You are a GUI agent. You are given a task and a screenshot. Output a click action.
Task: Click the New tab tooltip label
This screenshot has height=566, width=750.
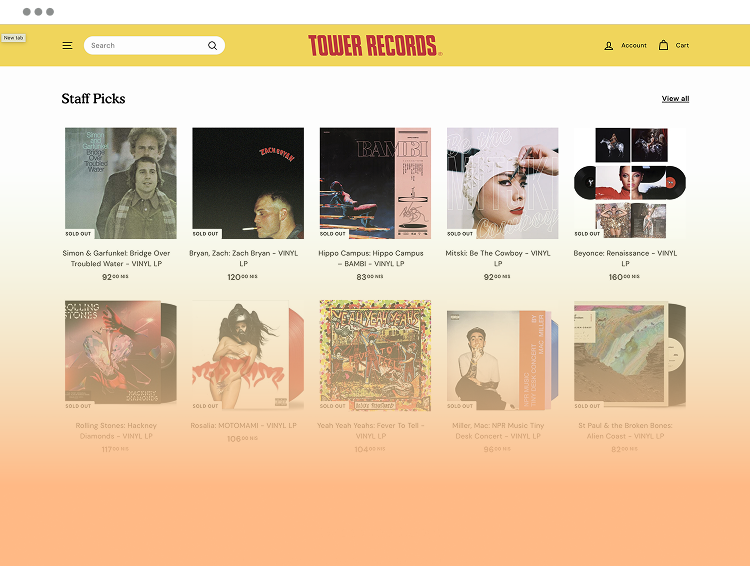(13, 38)
